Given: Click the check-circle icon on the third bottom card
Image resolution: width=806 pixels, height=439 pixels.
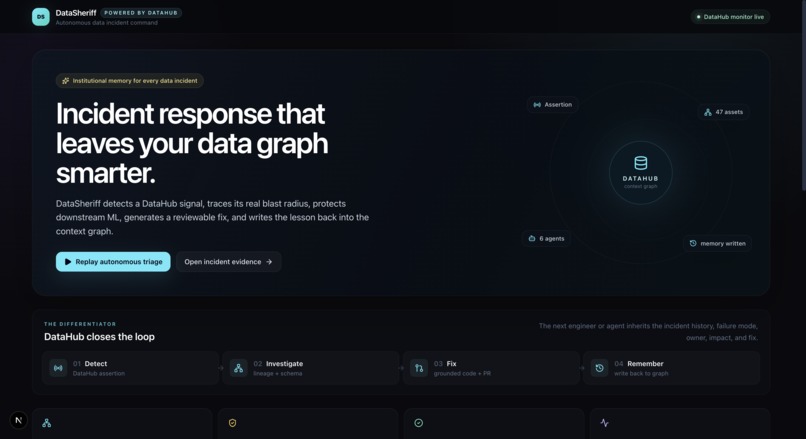Looking at the screenshot, I should [x=418, y=423].
